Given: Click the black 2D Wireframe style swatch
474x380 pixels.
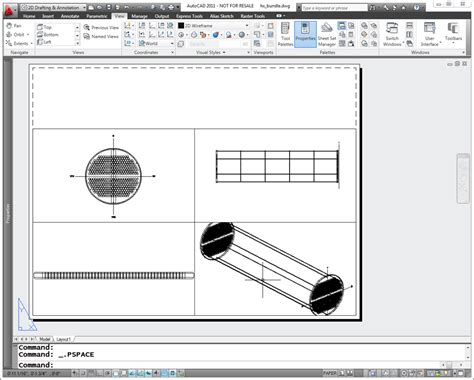Looking at the screenshot, I should [181, 25].
